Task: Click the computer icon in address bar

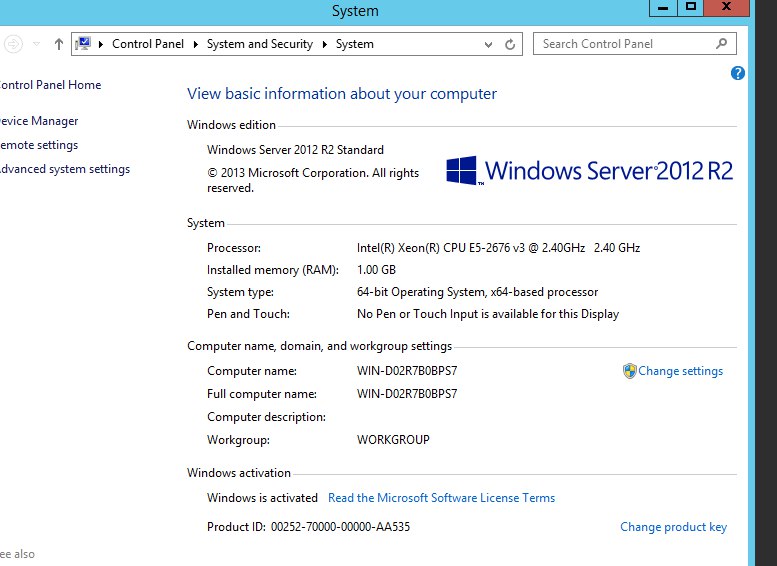Action: click(83, 44)
